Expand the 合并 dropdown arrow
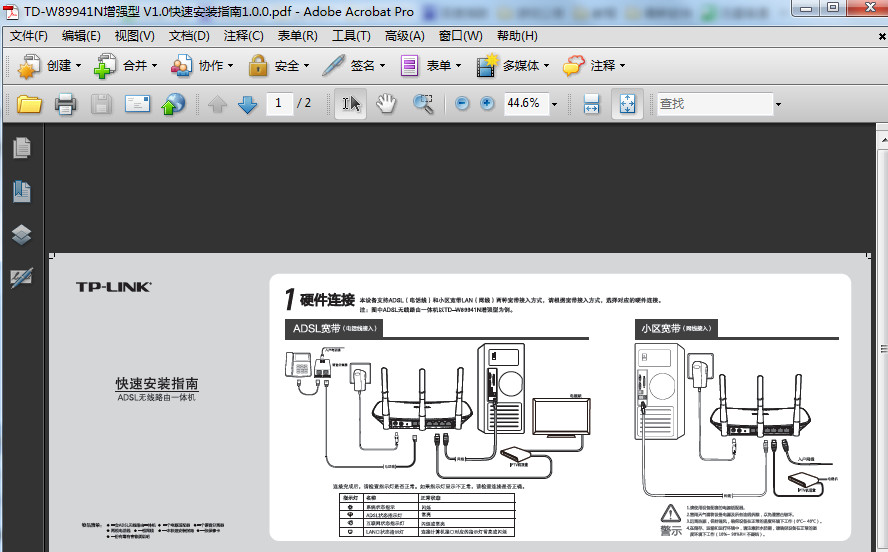 pos(155,66)
